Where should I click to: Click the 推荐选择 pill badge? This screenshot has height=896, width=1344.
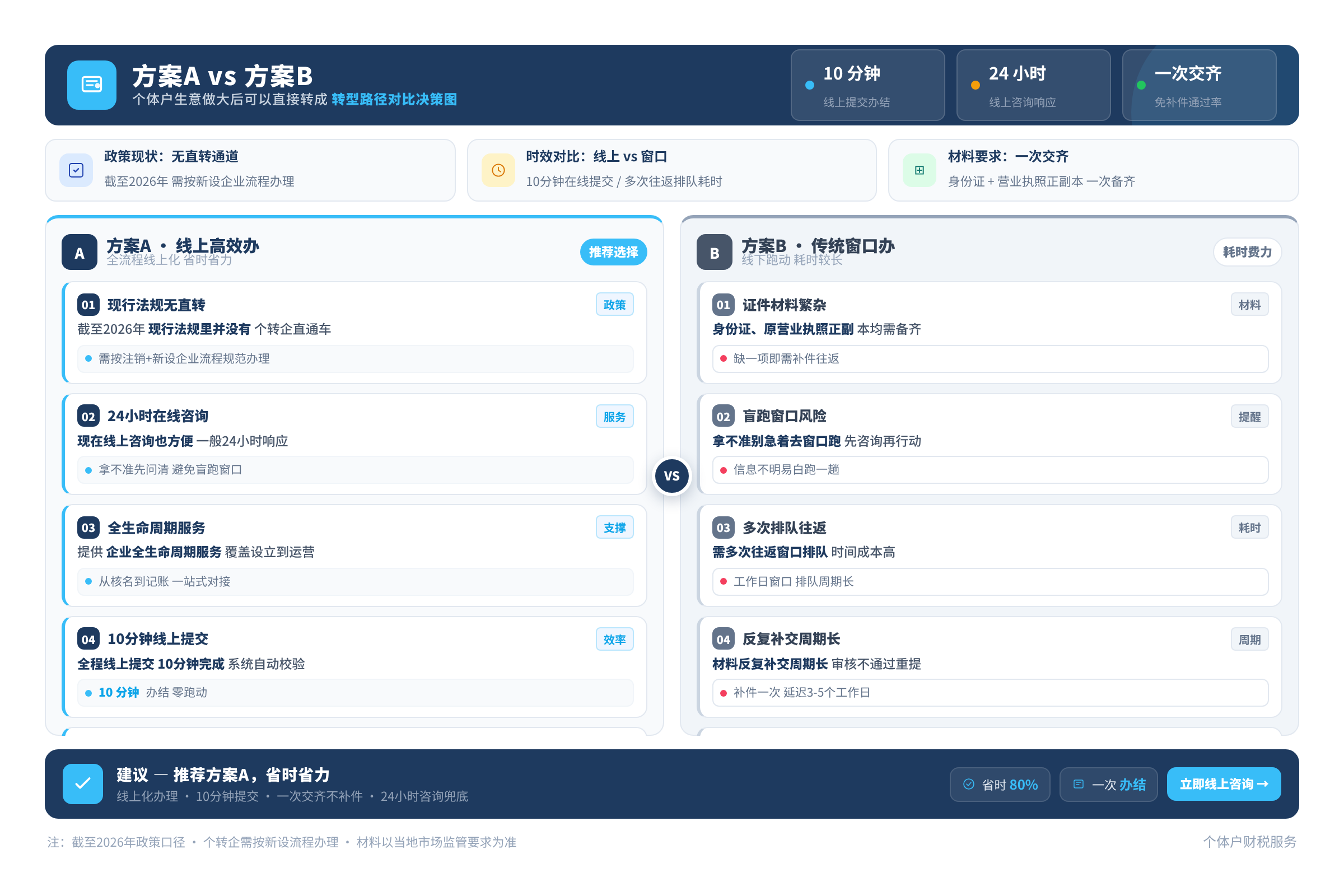pos(614,252)
